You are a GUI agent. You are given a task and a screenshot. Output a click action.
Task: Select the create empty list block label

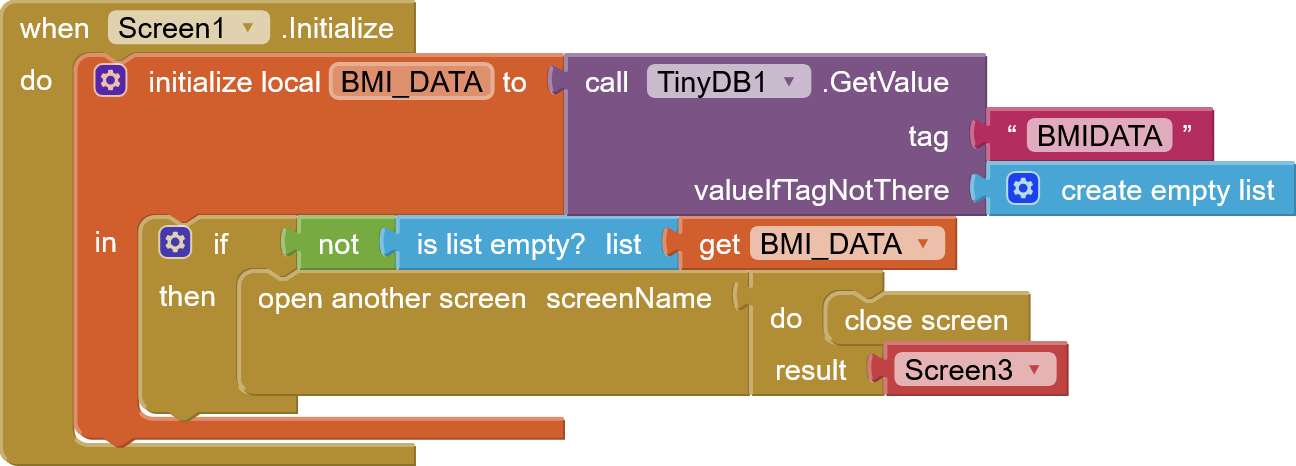[x=1167, y=190]
